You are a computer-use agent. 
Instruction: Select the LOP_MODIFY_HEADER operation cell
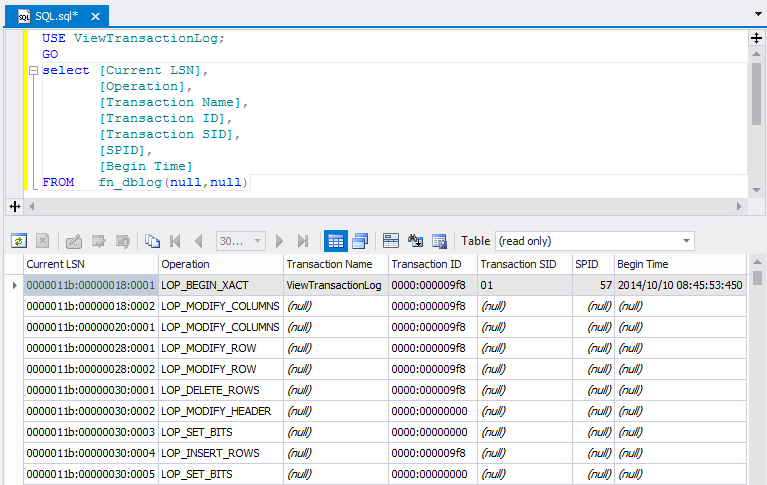point(221,412)
